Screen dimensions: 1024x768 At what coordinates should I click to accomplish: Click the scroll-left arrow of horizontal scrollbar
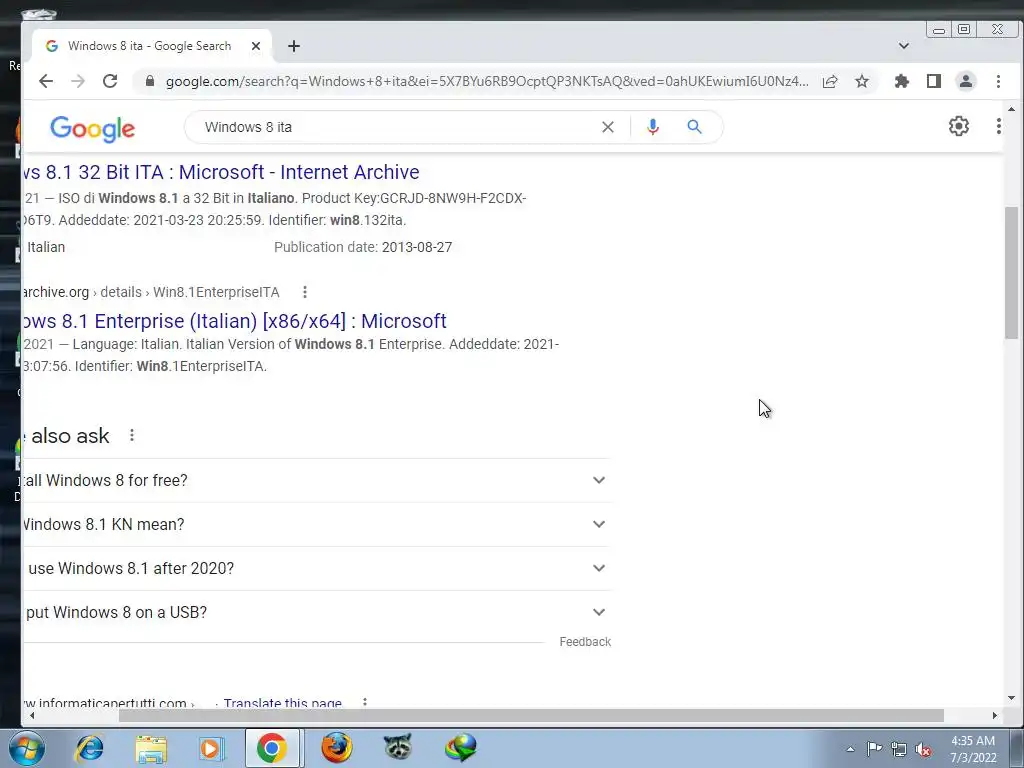31,716
